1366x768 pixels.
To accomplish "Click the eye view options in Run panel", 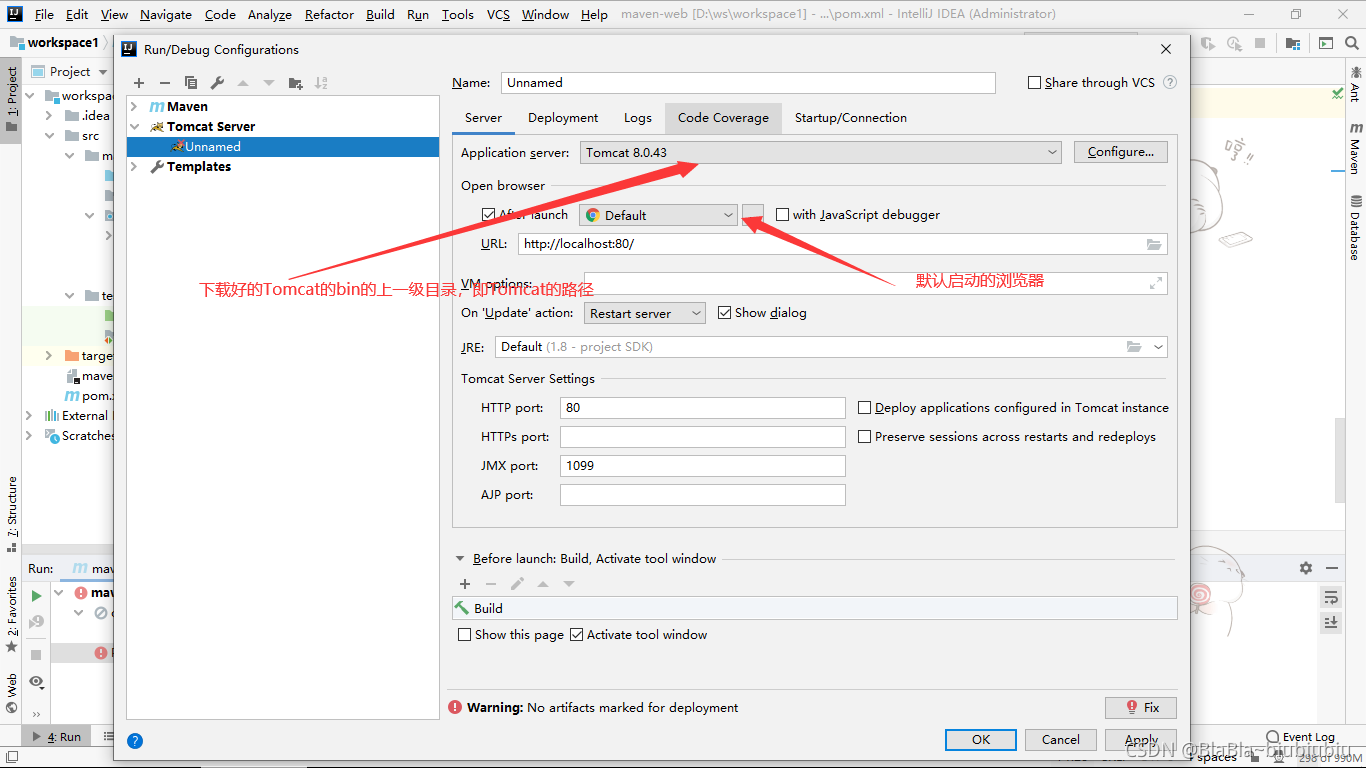I will pos(36,682).
